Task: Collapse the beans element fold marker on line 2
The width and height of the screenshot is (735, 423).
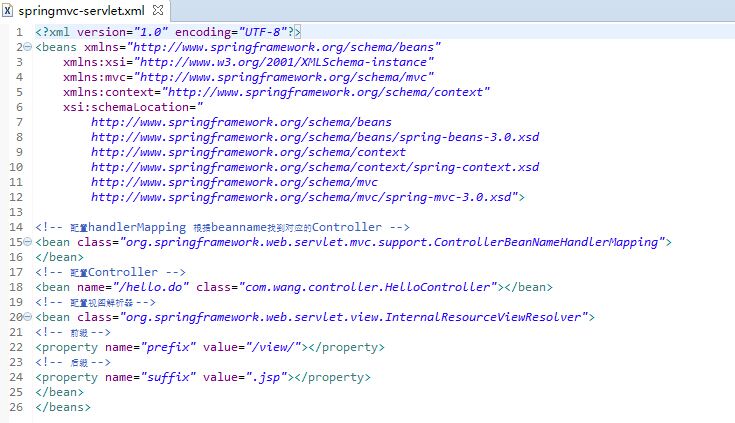Action: pos(28,47)
